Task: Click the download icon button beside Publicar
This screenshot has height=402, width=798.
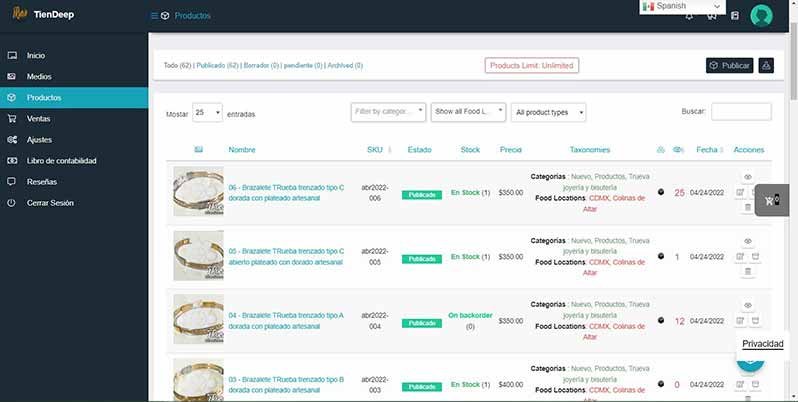Action: pos(766,65)
